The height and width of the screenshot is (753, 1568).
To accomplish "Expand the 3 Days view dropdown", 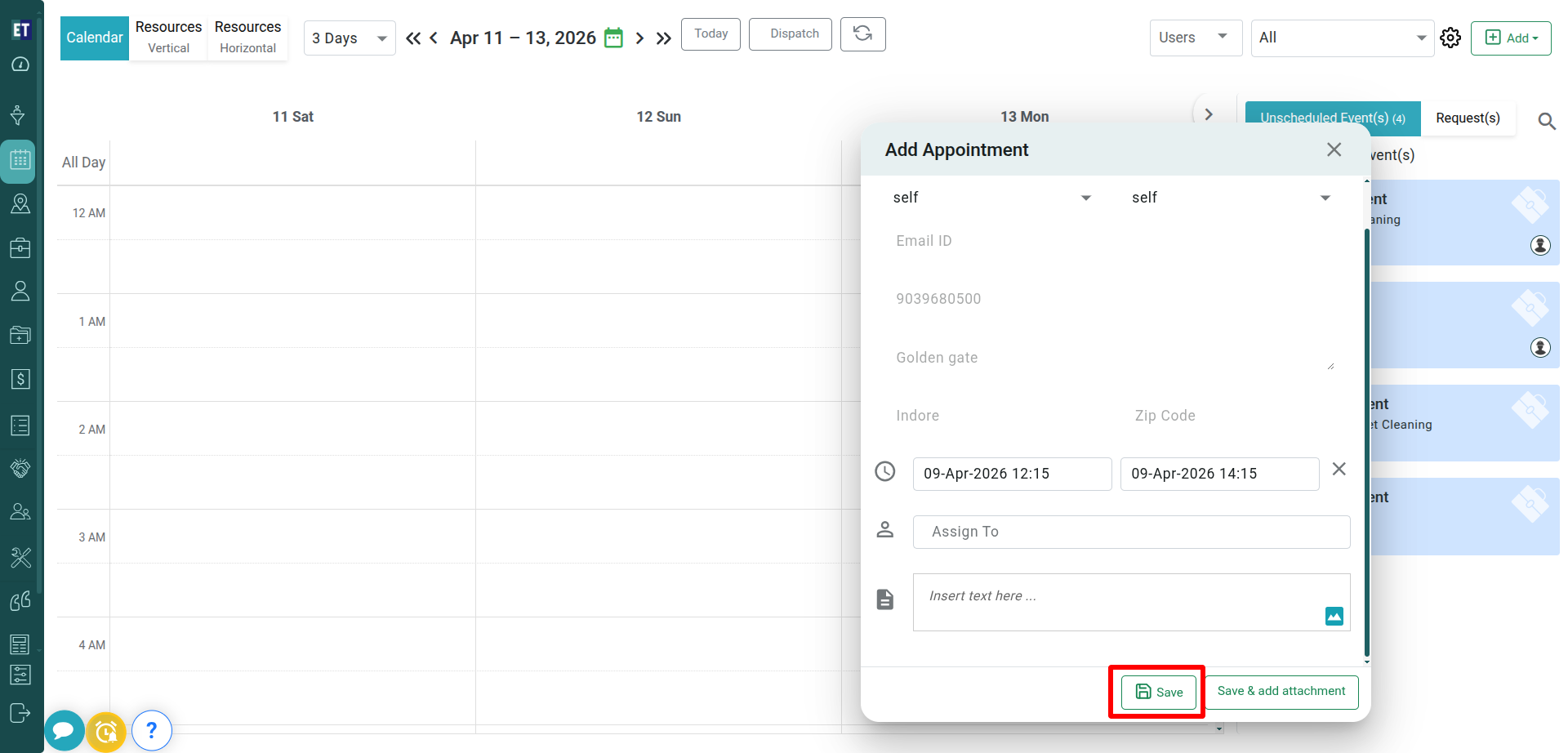I will [x=350, y=38].
